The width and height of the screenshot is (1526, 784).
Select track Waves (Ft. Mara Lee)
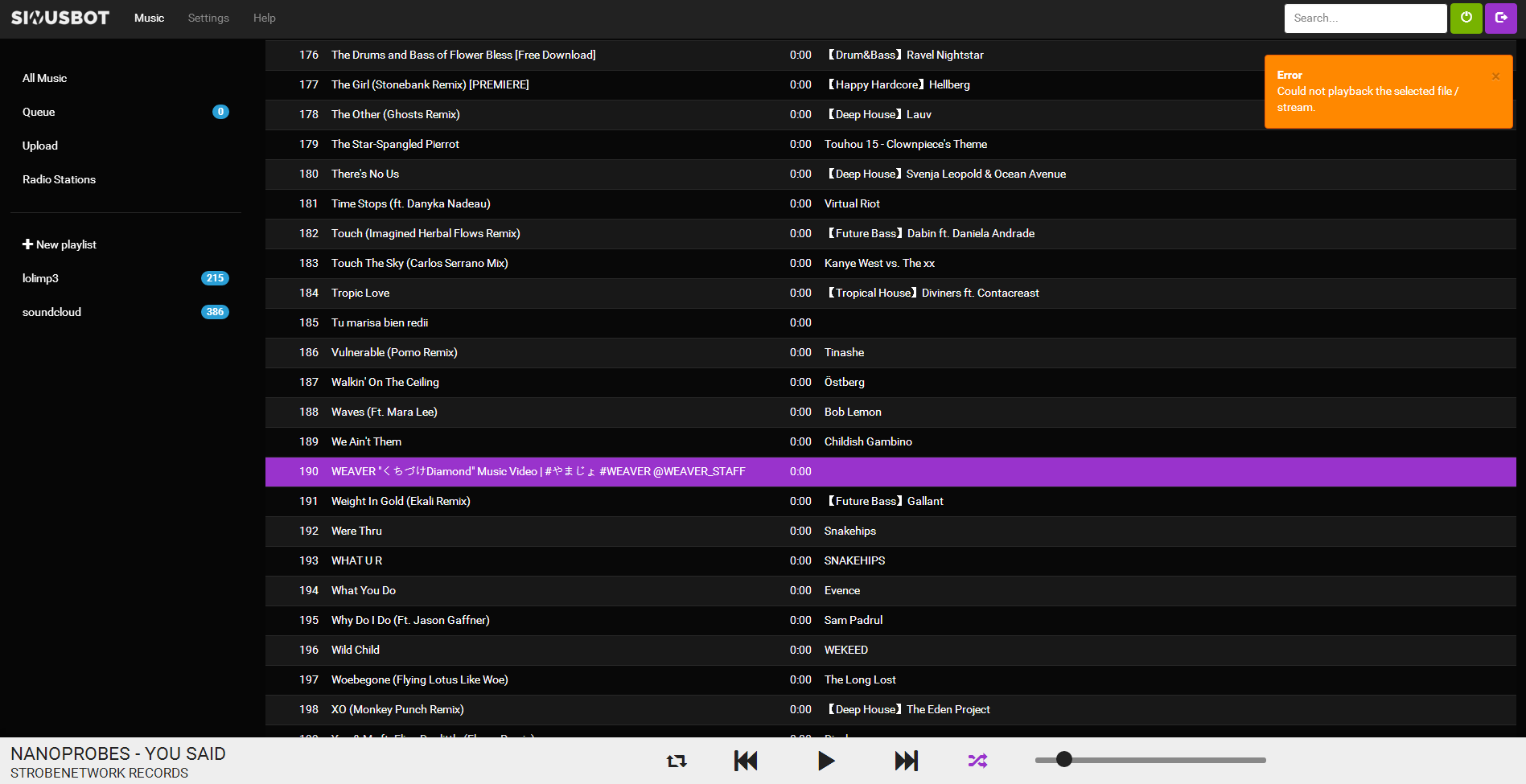pos(891,412)
